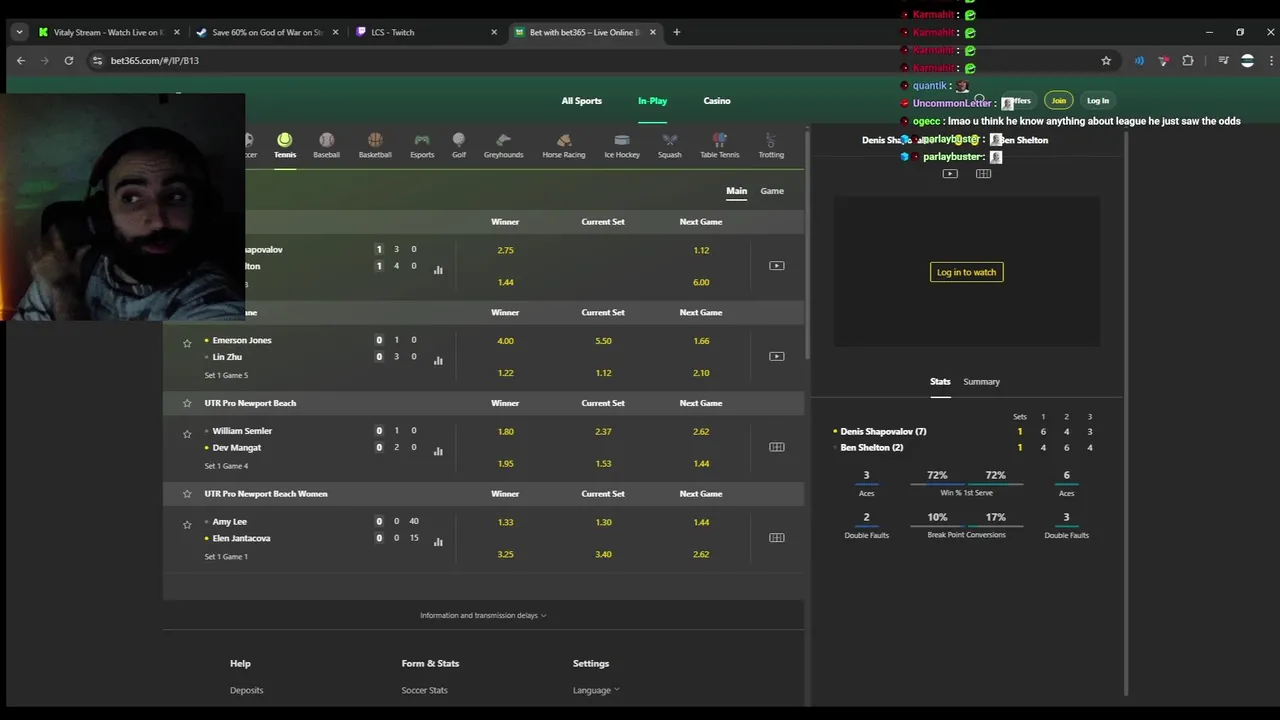Open the Baseball sport icon
This screenshot has height=720, width=1280.
(326, 145)
